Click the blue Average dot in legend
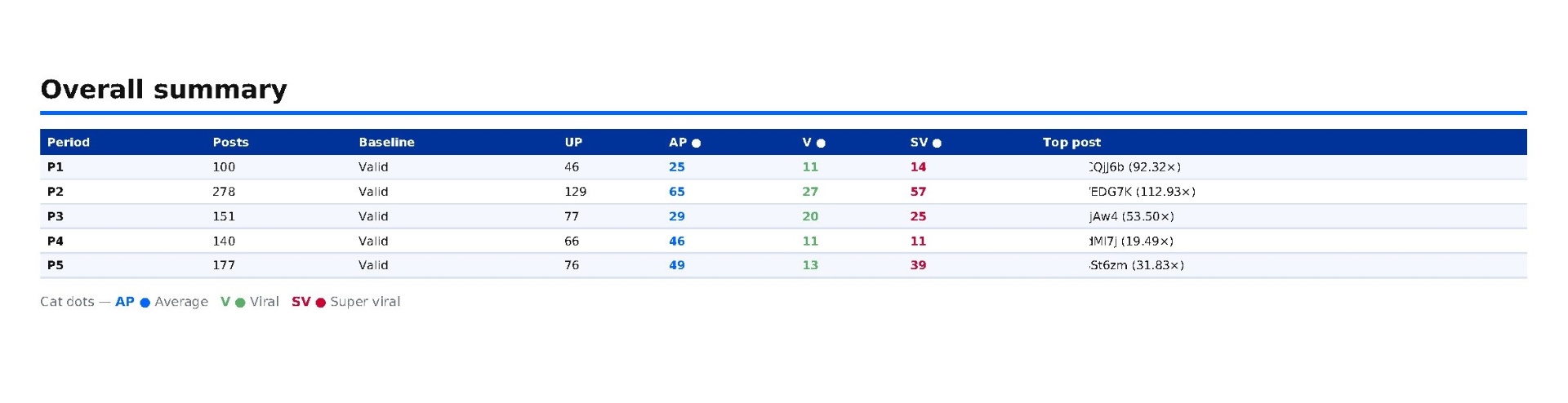1568x403 pixels. (145, 303)
